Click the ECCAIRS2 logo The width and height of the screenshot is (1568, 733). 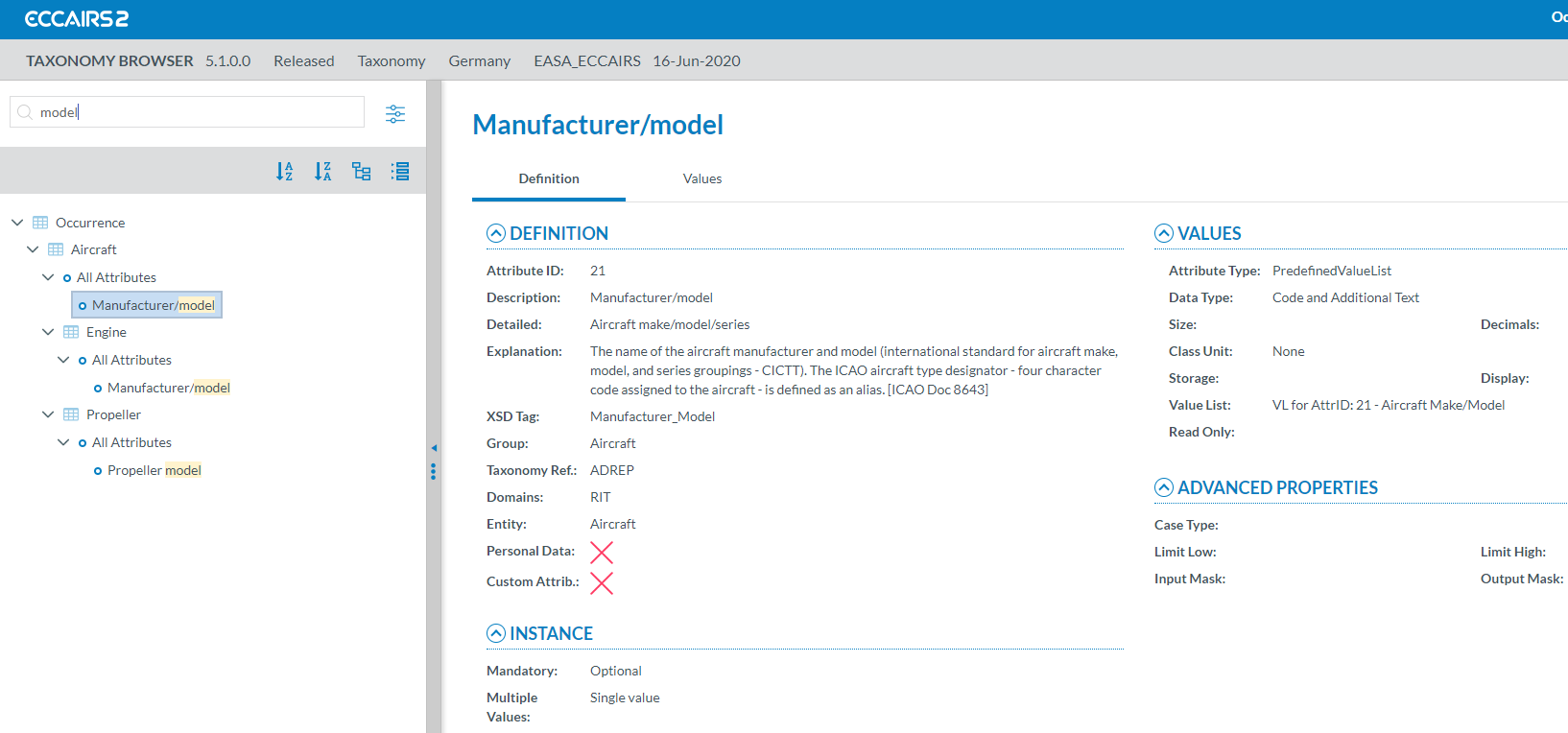tap(77, 19)
